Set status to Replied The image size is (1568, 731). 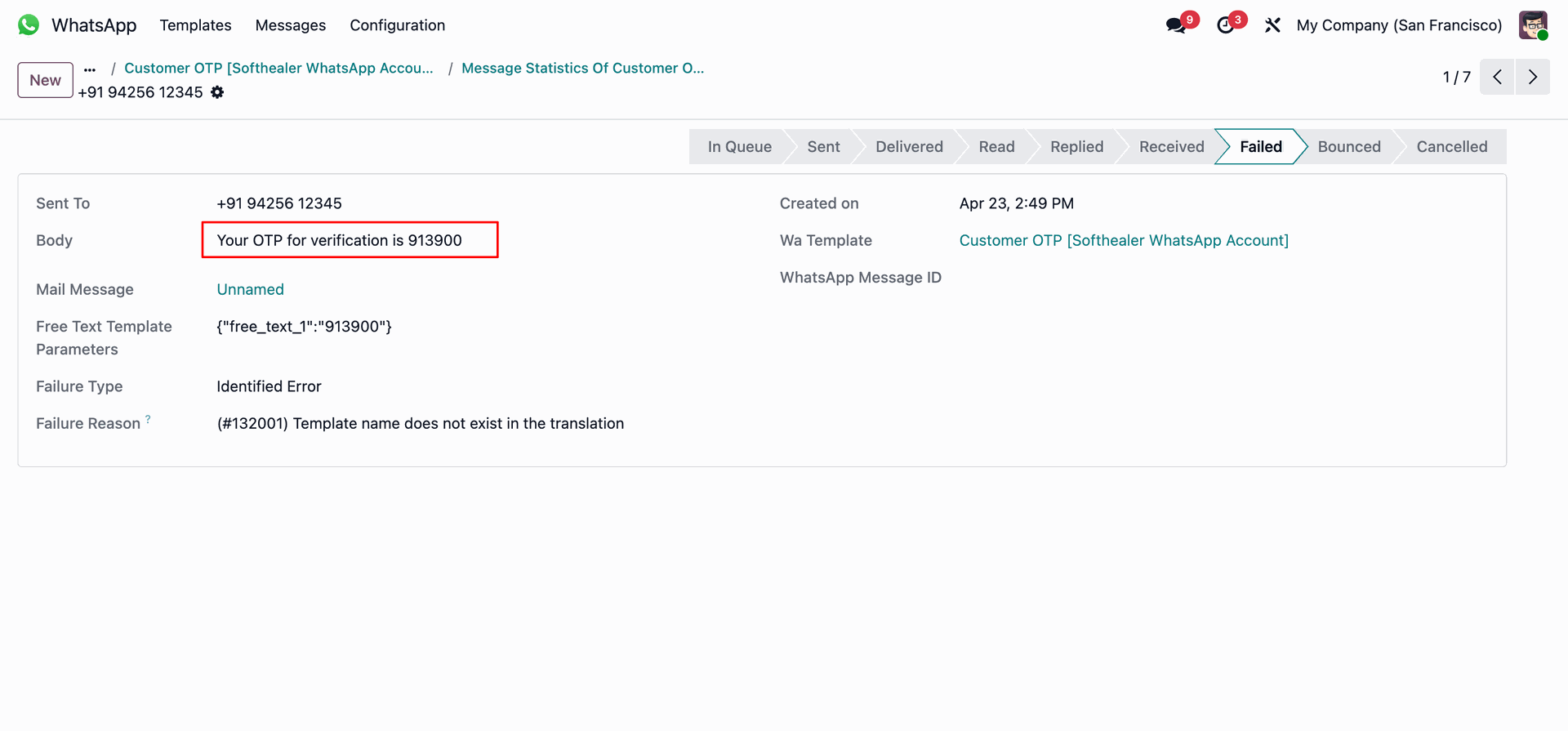pyautogui.click(x=1076, y=147)
